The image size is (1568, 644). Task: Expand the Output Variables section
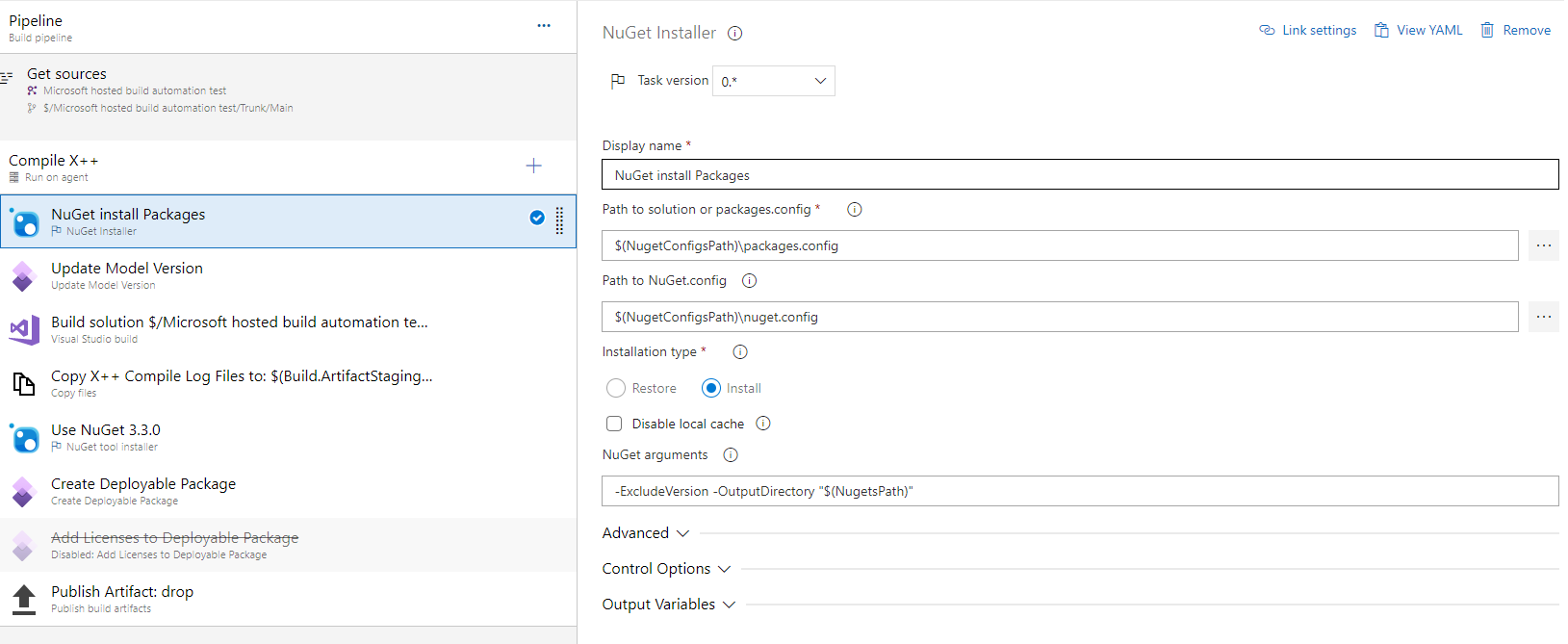tap(669, 605)
